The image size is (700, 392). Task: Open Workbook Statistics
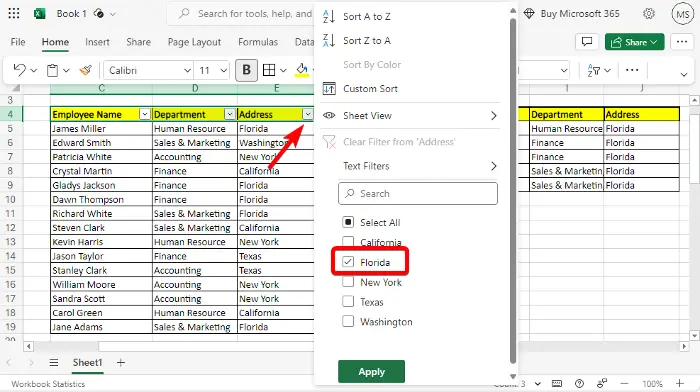(x=48, y=384)
